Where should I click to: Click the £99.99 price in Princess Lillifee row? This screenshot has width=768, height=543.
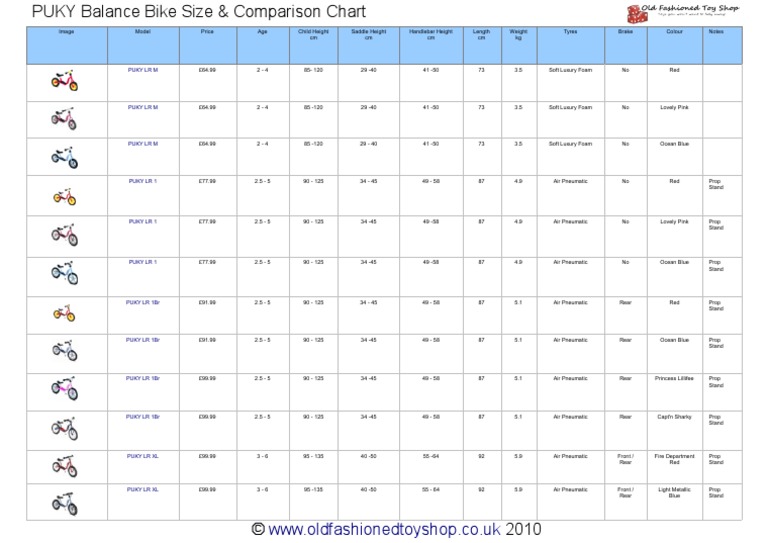coord(207,378)
